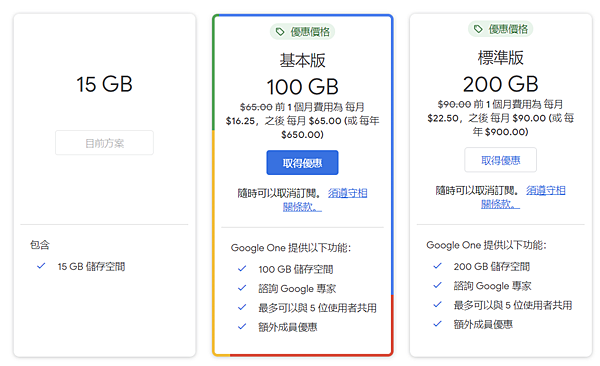
Task: Click the 取得優惠 button for 200 GB plan
Action: (501, 160)
